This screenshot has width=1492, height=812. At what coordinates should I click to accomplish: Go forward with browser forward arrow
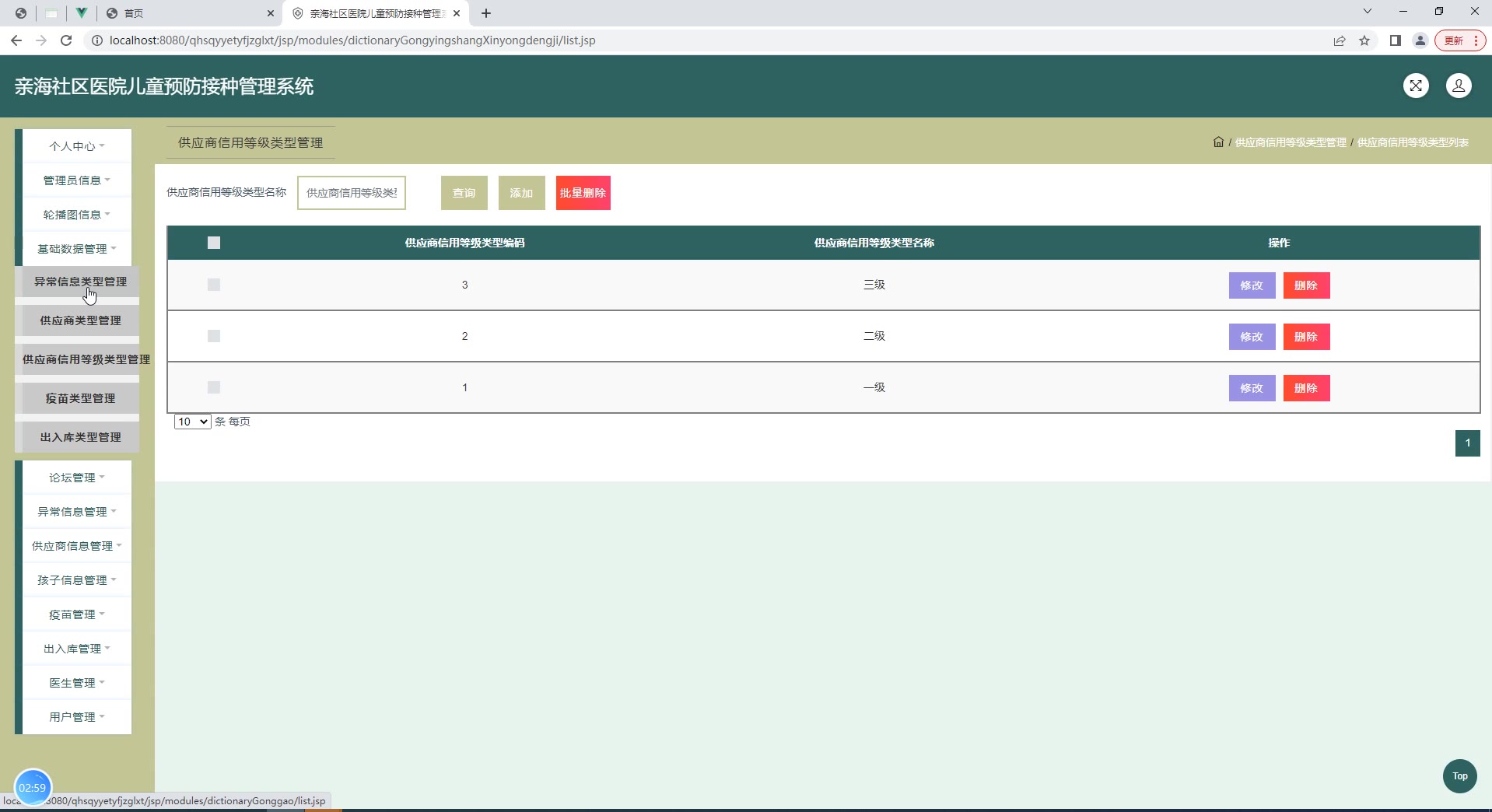click(41, 40)
